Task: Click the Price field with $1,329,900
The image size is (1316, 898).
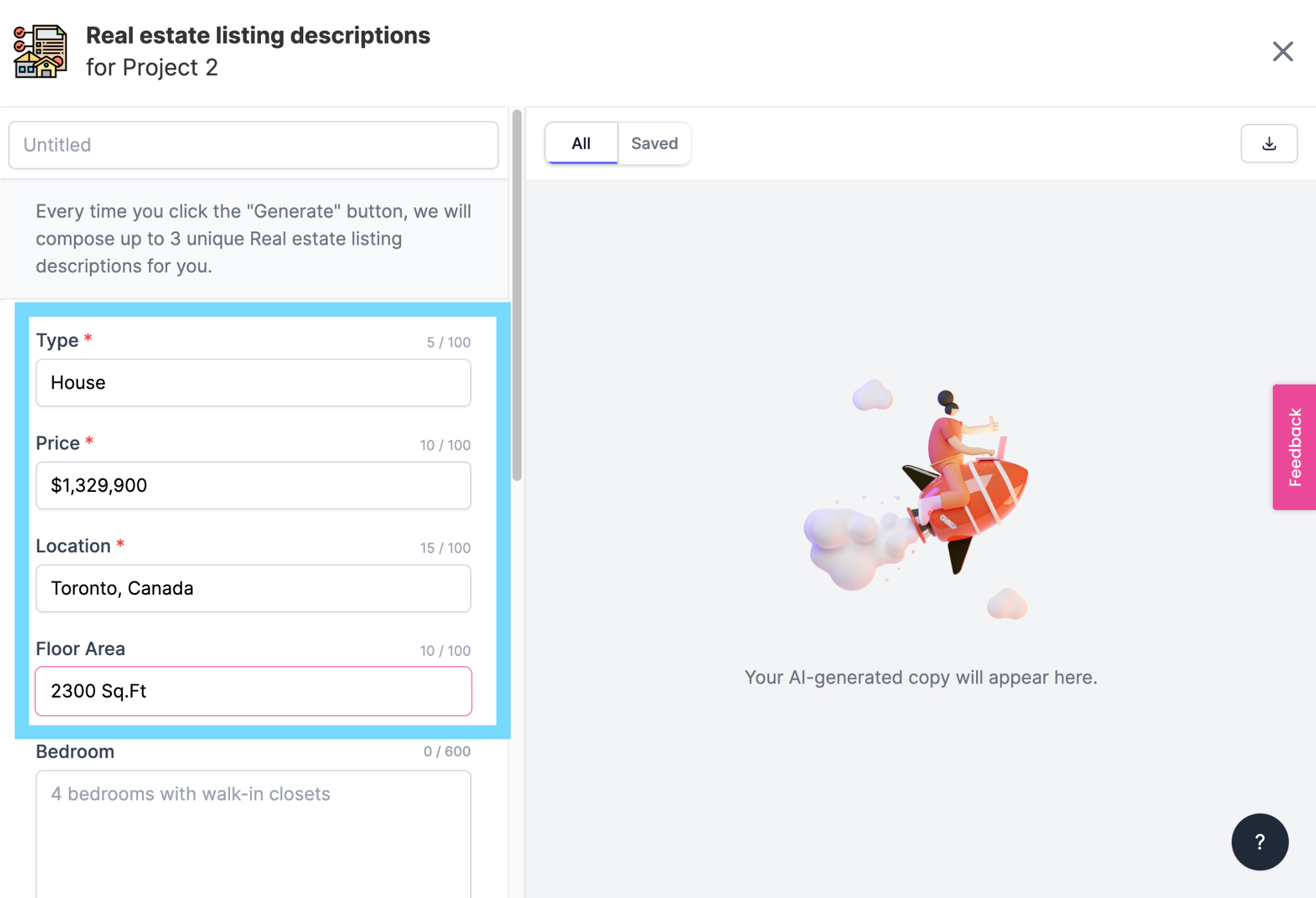Action: pyautogui.click(x=253, y=486)
